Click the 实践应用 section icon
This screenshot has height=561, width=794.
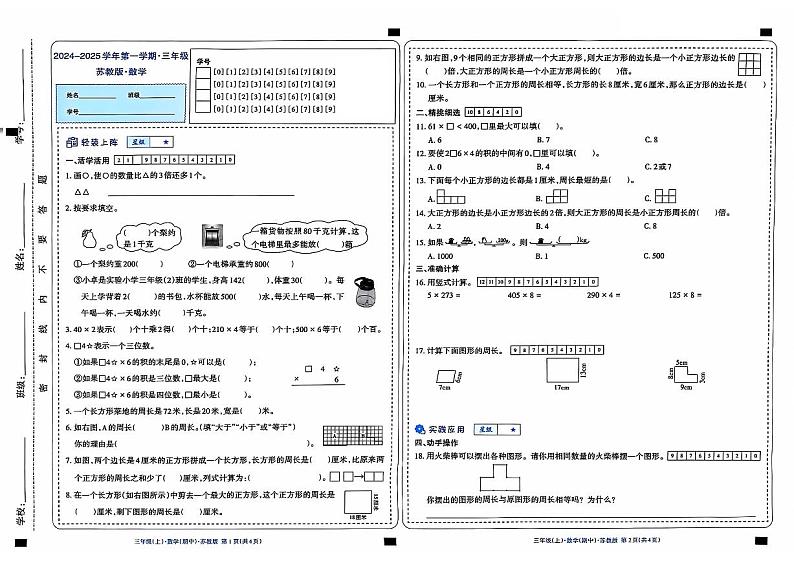point(420,429)
